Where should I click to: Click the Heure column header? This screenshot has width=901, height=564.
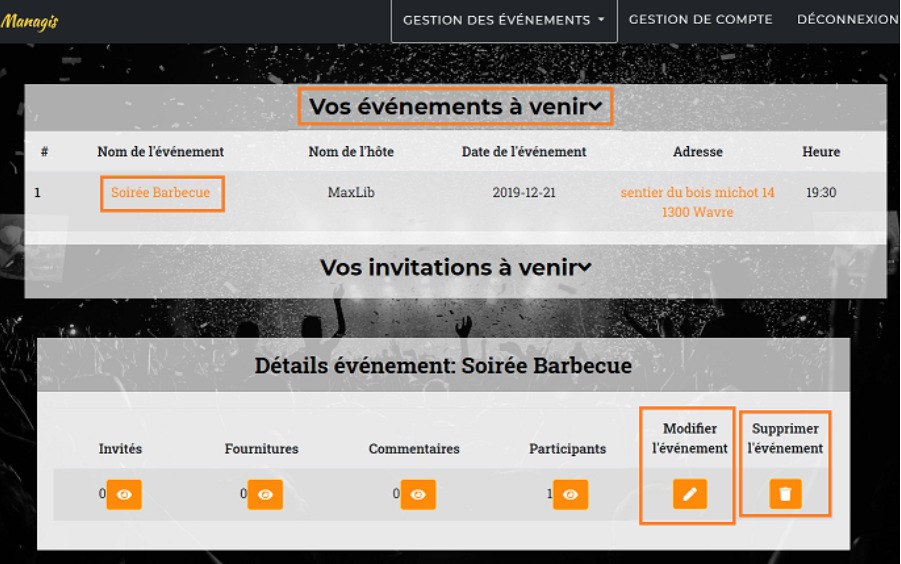coord(821,152)
